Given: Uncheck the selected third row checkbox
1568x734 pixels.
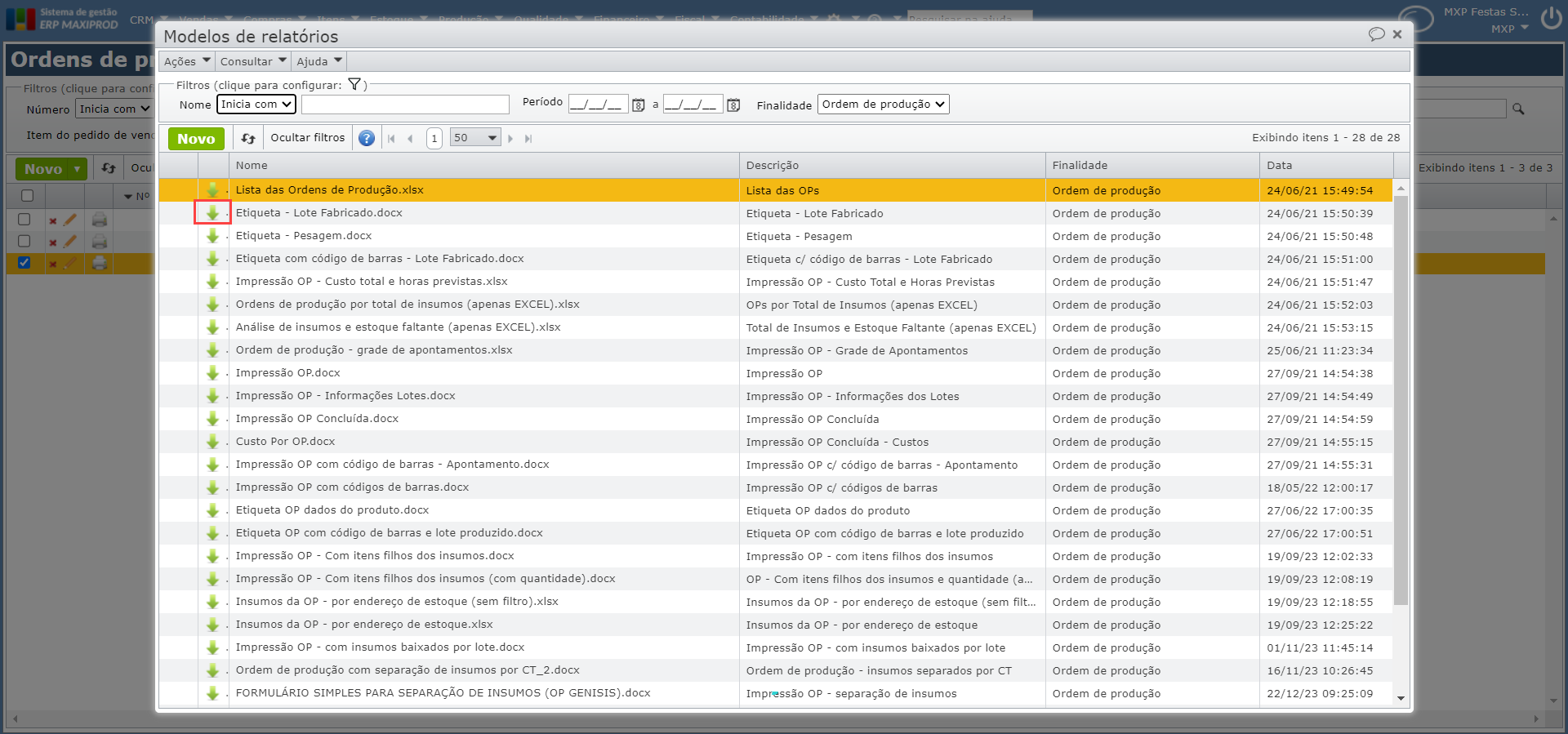Looking at the screenshot, I should coord(24,263).
